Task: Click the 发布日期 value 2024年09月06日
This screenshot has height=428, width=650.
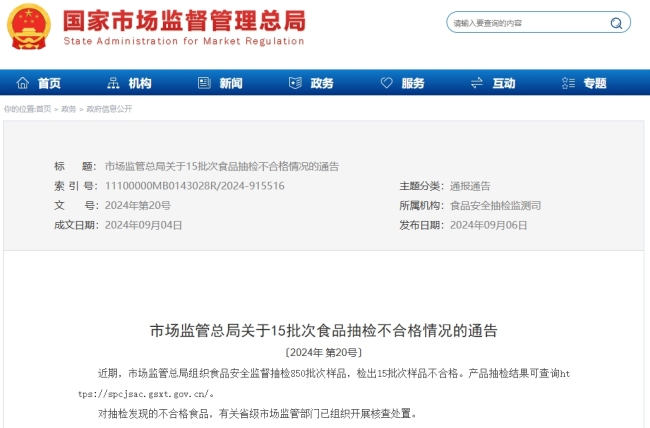Action: pyautogui.click(x=488, y=225)
